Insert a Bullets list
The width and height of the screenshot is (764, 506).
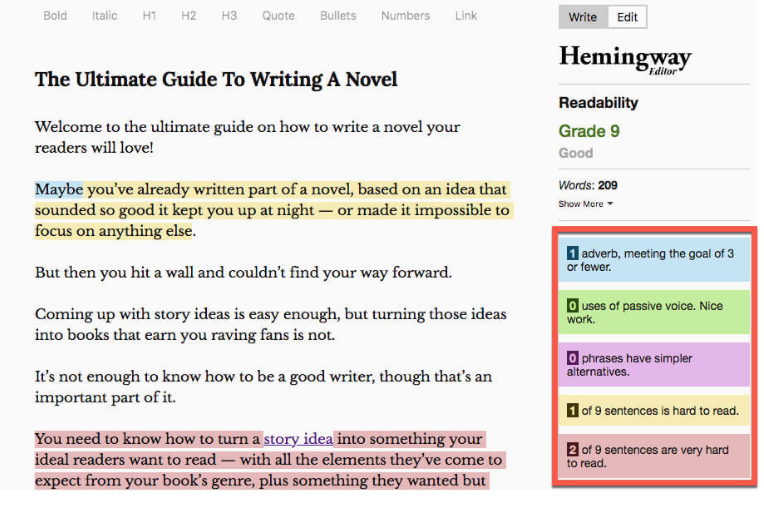tap(338, 16)
